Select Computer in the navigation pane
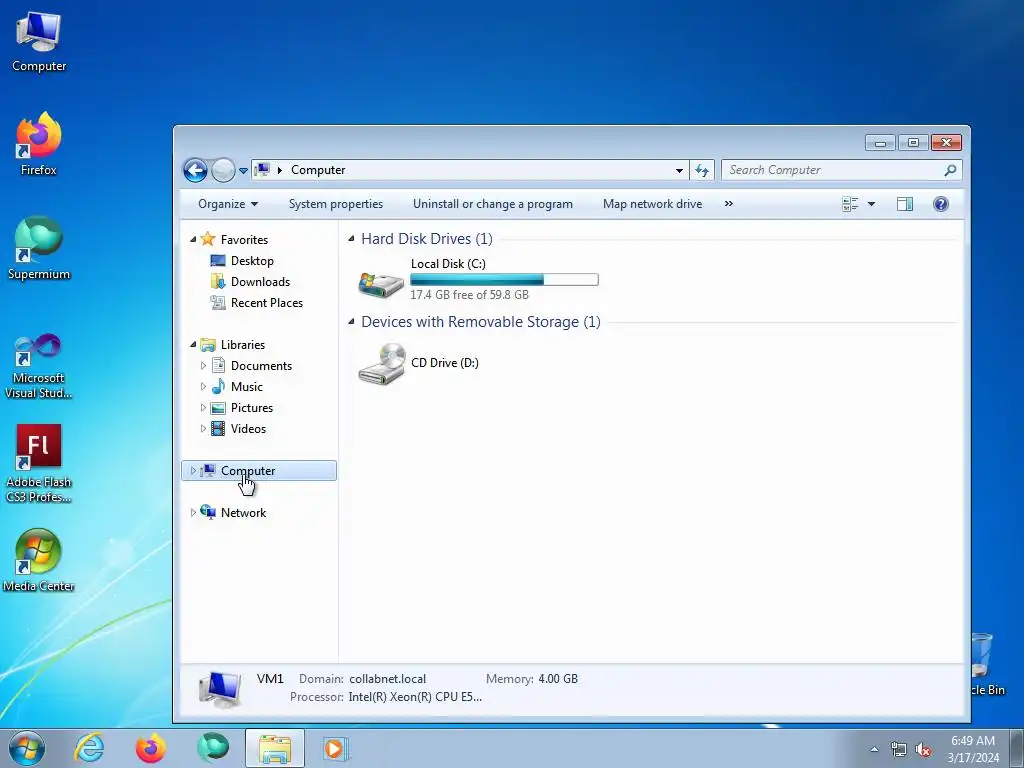The image size is (1024, 768). pos(259,470)
